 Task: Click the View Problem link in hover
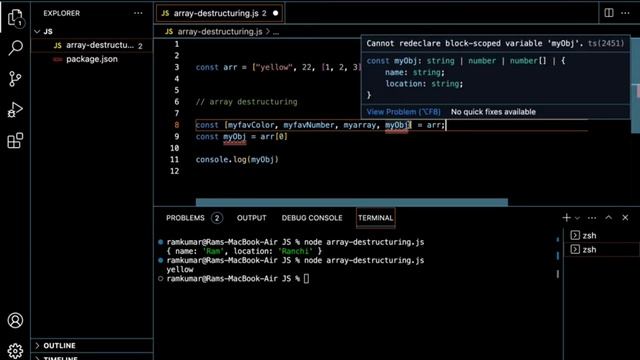coord(403,112)
